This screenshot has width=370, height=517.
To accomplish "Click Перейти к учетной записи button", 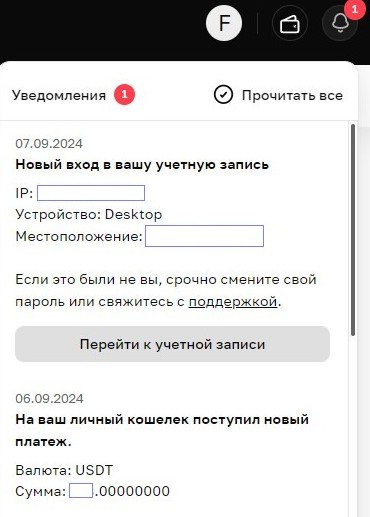I will point(172,344).
